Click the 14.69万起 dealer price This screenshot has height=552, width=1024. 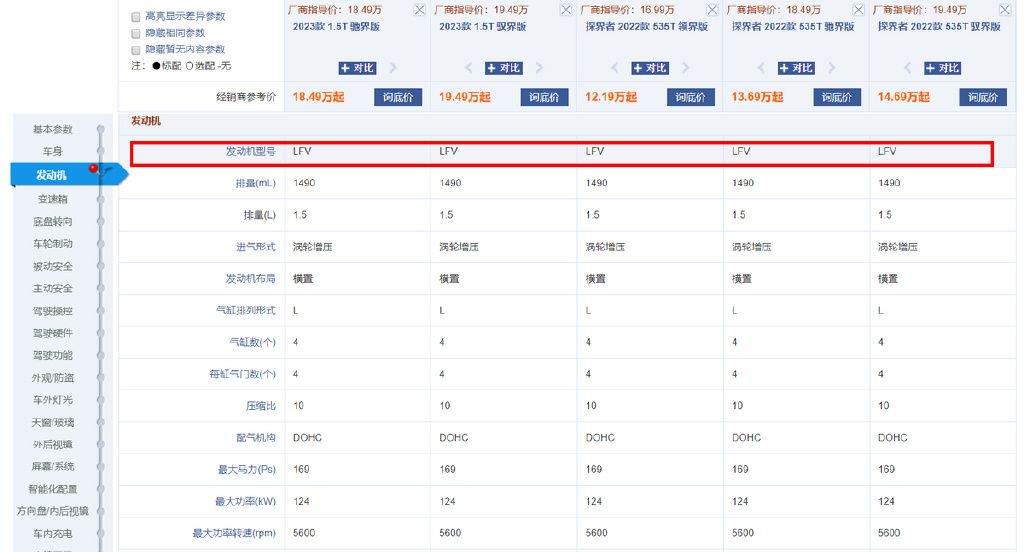[x=903, y=97]
